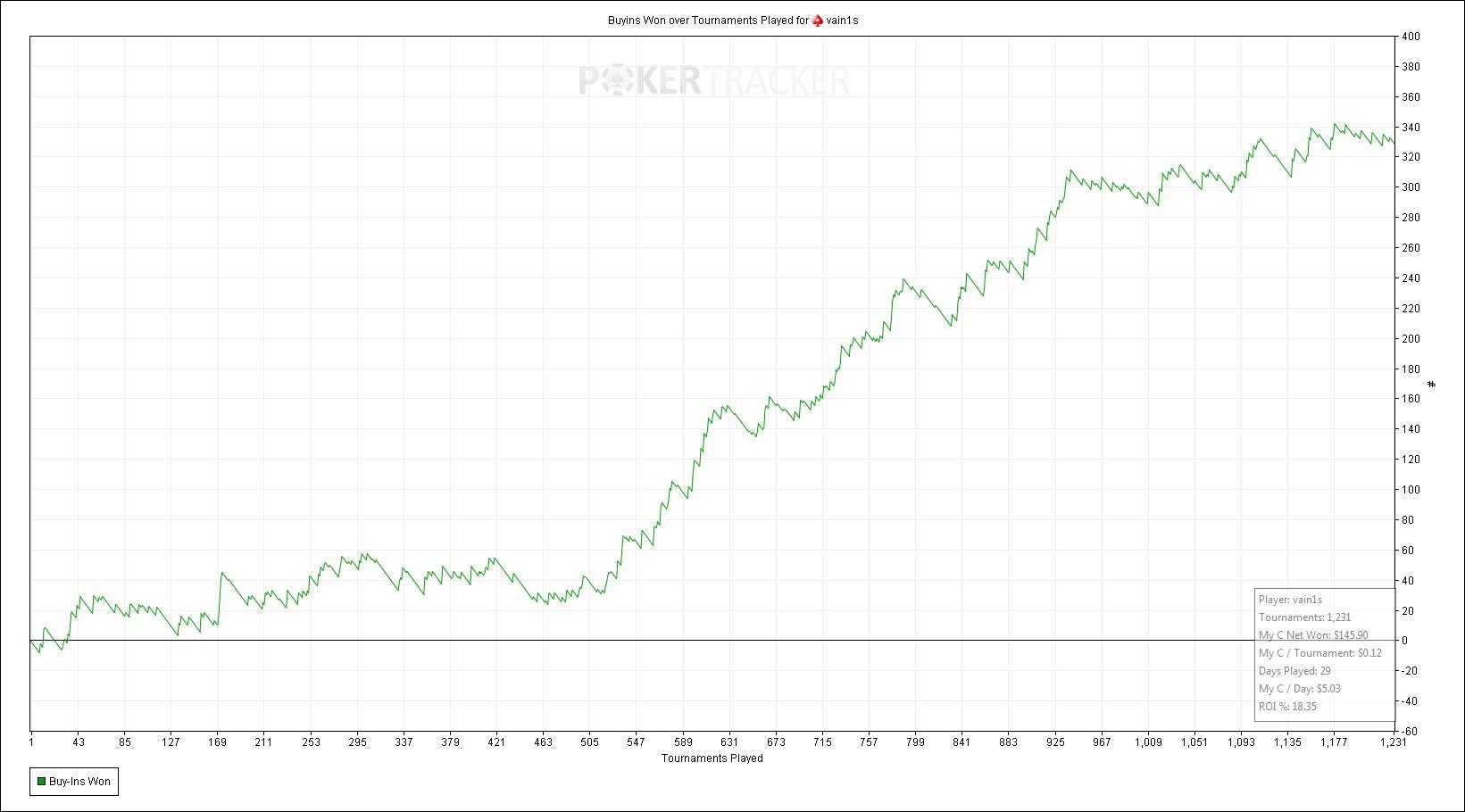The image size is (1465, 812).
Task: Select the 'Tournaments Played' x-axis title
Action: tap(712, 758)
